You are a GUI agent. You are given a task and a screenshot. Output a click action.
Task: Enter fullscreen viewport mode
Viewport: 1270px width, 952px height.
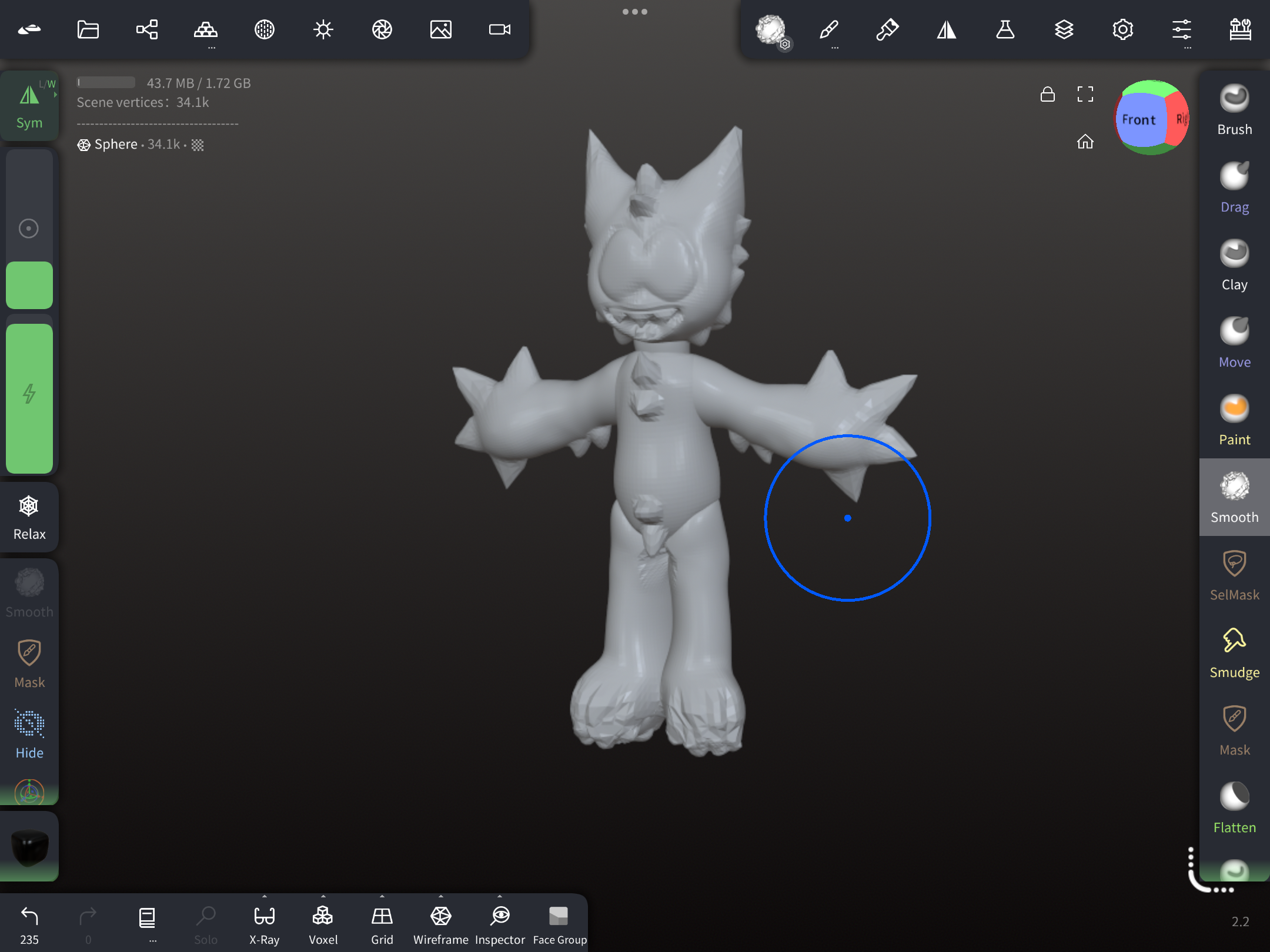point(1085,94)
